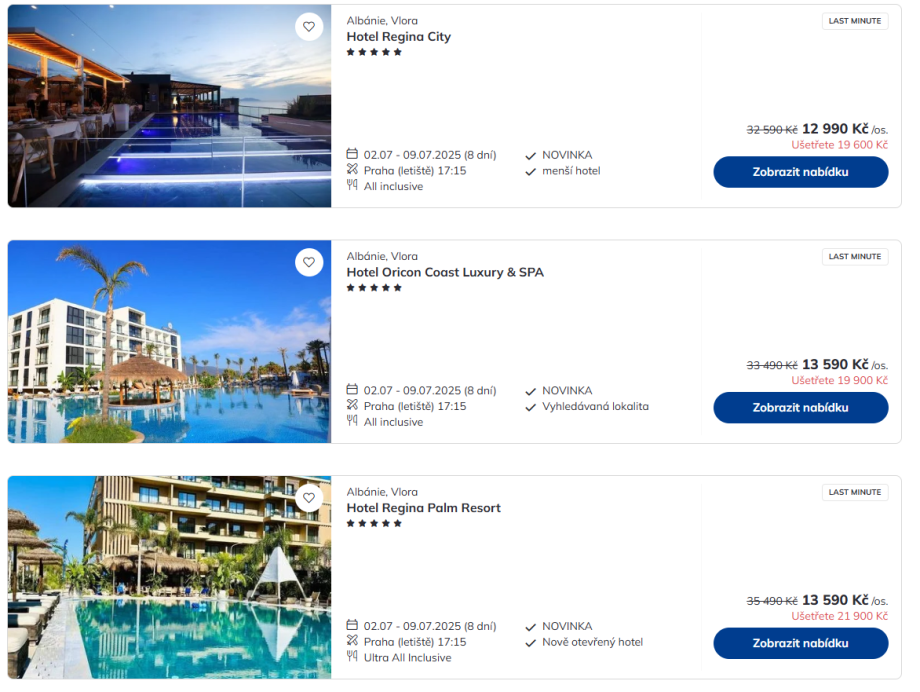Screen dimensions: 920x692
Task: Click calendar icon for Hotel Regina City dates
Action: [x=352, y=154]
